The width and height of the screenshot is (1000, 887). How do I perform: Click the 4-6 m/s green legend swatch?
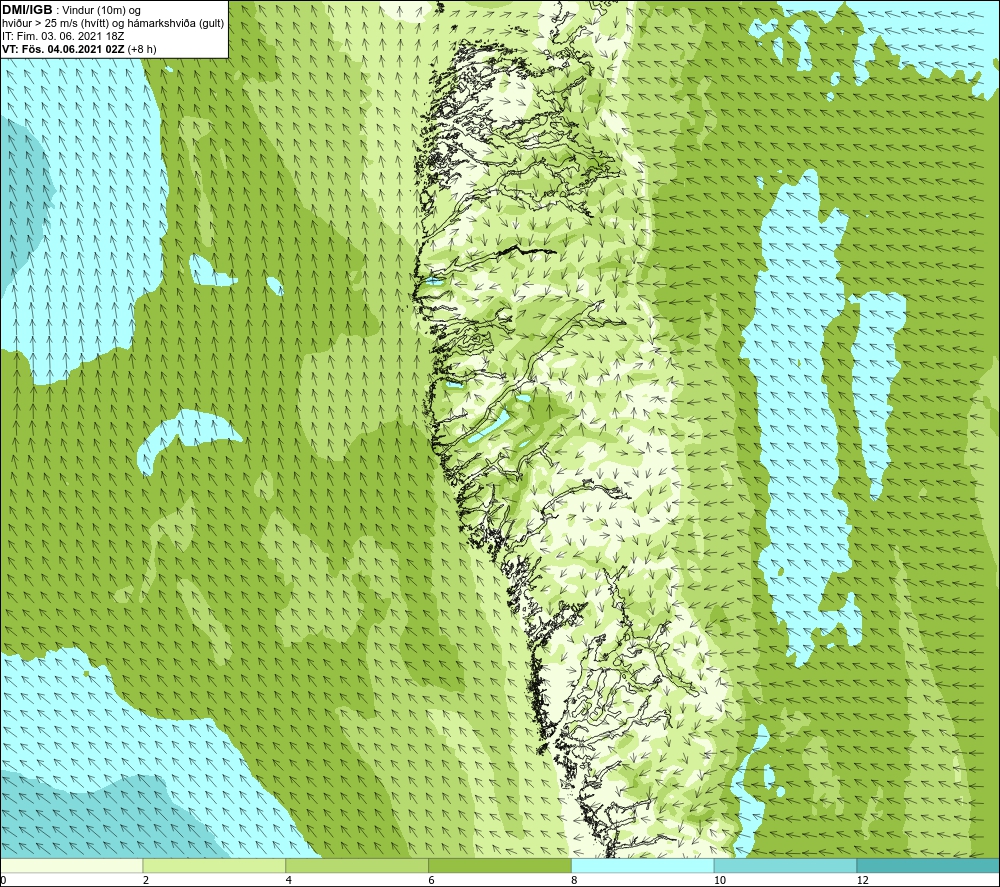[357, 865]
